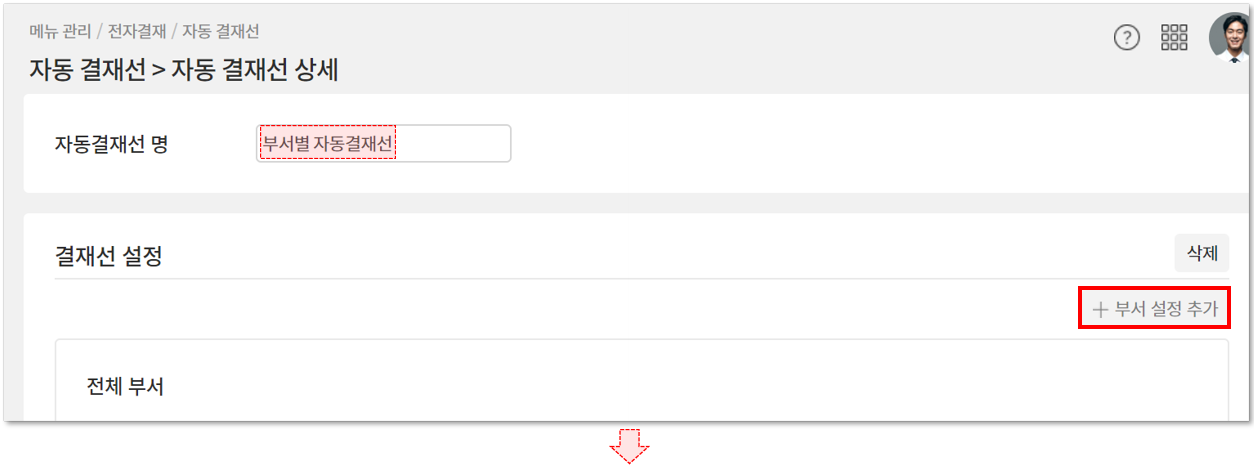Go to 메뉴 관리 in the breadcrumb

point(61,32)
